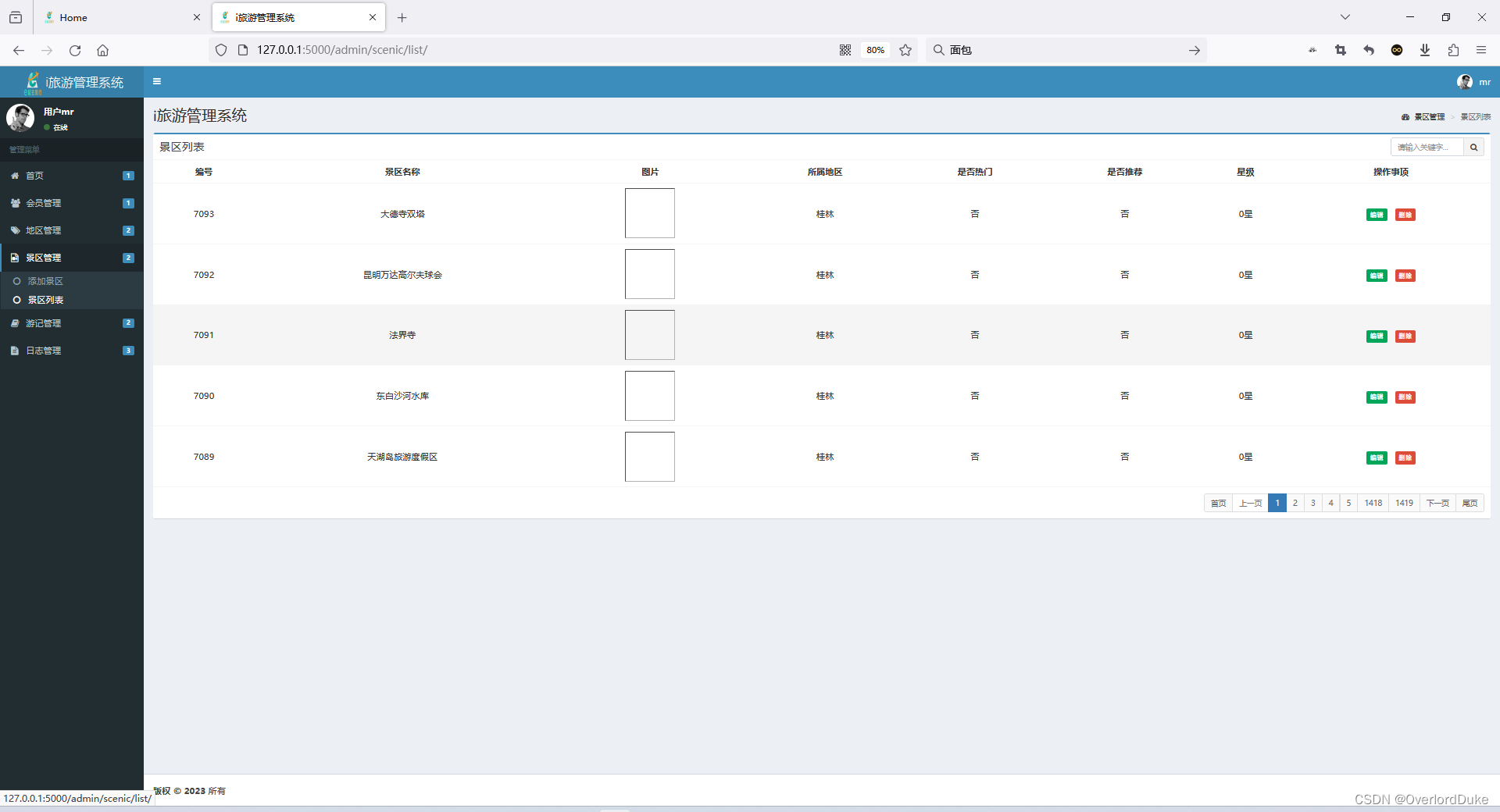Toggle the sidebar hamburger menu icon
The width and height of the screenshot is (1500, 812).
pos(157,81)
